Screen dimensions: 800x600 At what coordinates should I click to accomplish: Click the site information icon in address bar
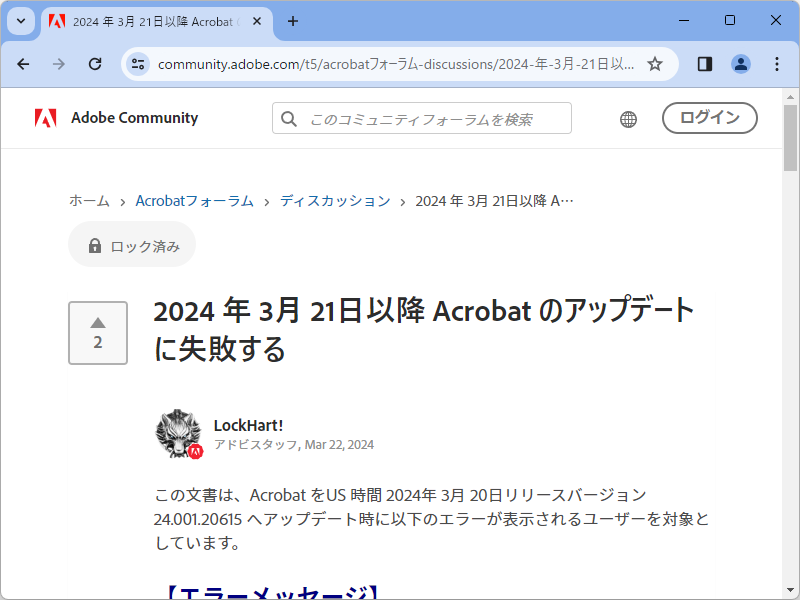point(138,63)
